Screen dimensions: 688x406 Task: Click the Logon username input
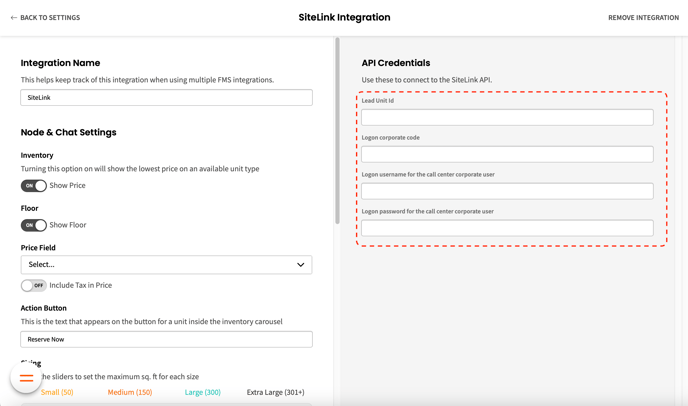pos(507,191)
